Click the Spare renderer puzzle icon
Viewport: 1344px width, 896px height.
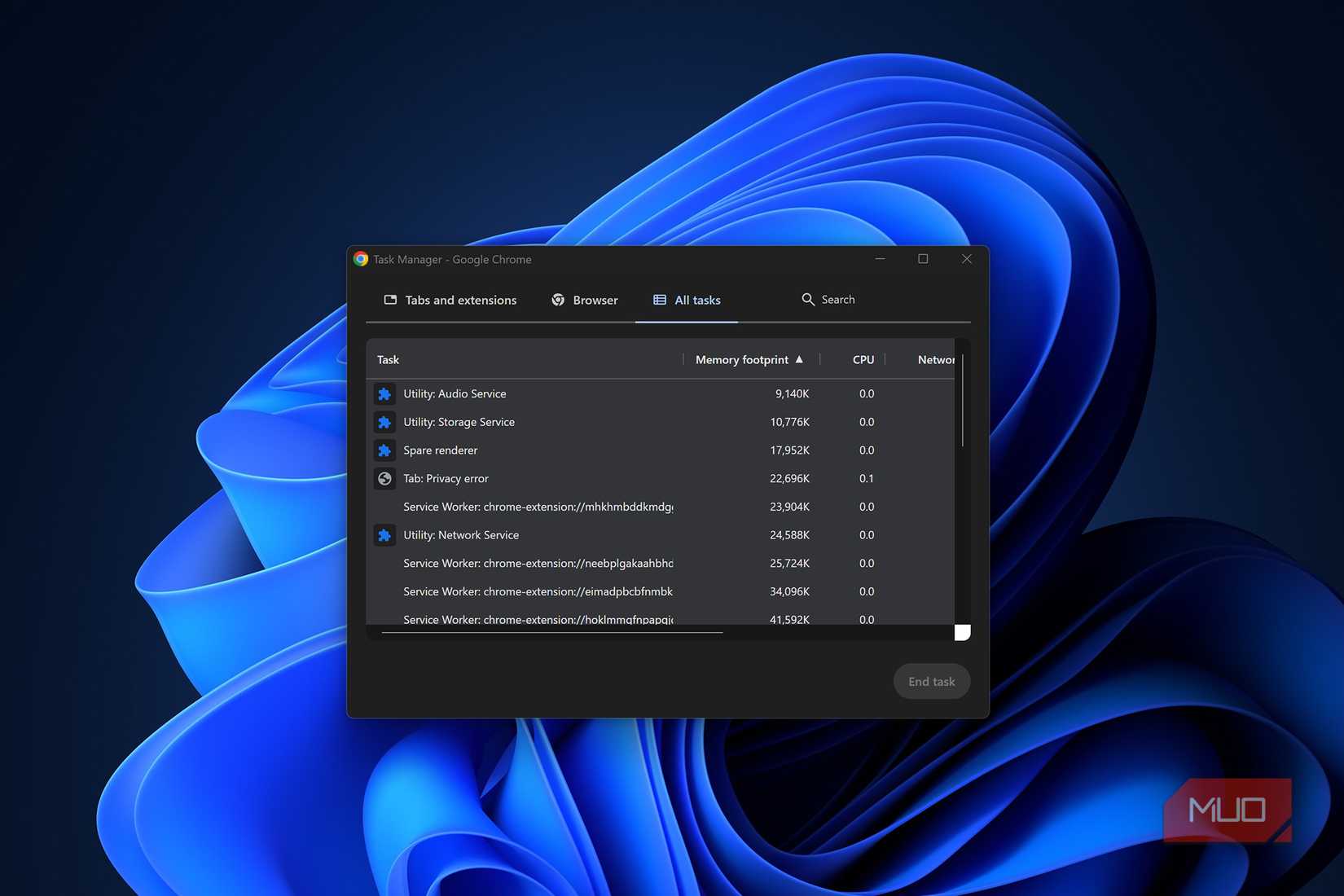384,450
